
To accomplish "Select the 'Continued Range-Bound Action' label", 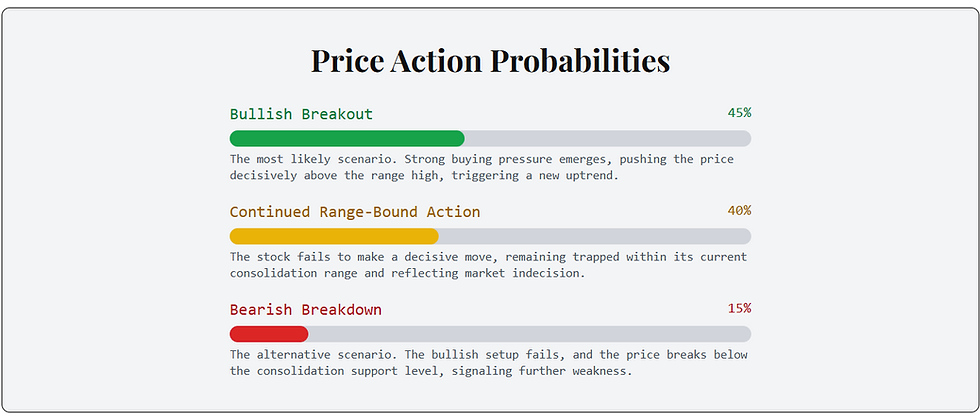I will click(x=355, y=212).
